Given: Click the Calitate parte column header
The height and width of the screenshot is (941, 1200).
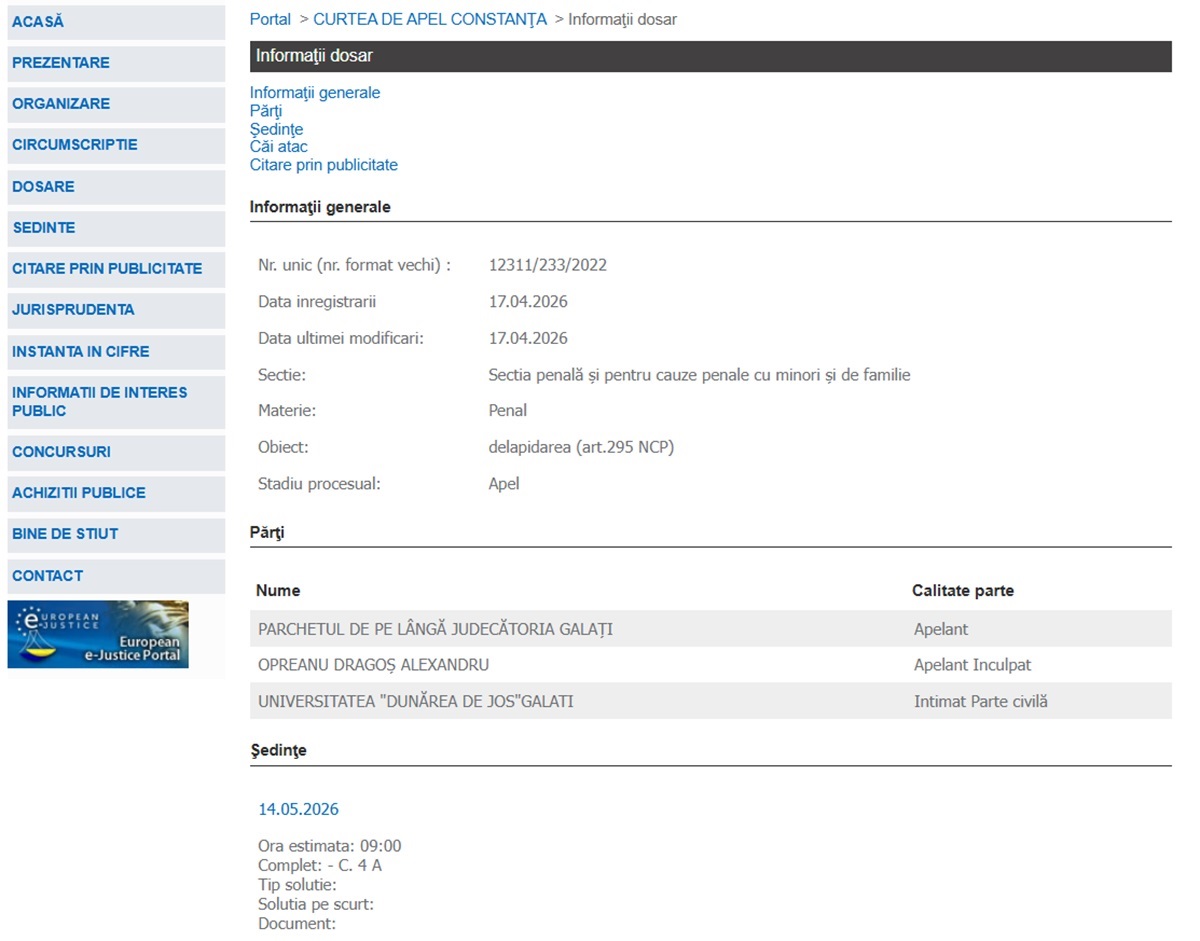Looking at the screenshot, I should point(963,591).
